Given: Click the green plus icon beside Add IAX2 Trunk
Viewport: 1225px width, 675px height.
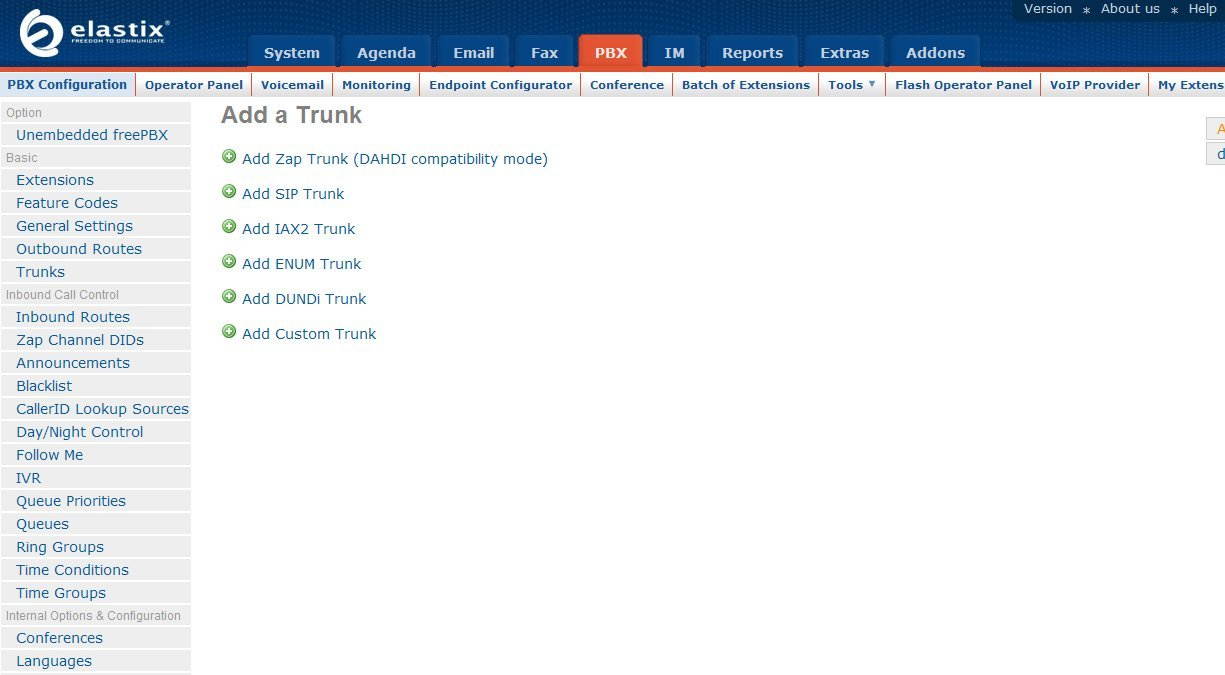Looking at the screenshot, I should click(229, 226).
